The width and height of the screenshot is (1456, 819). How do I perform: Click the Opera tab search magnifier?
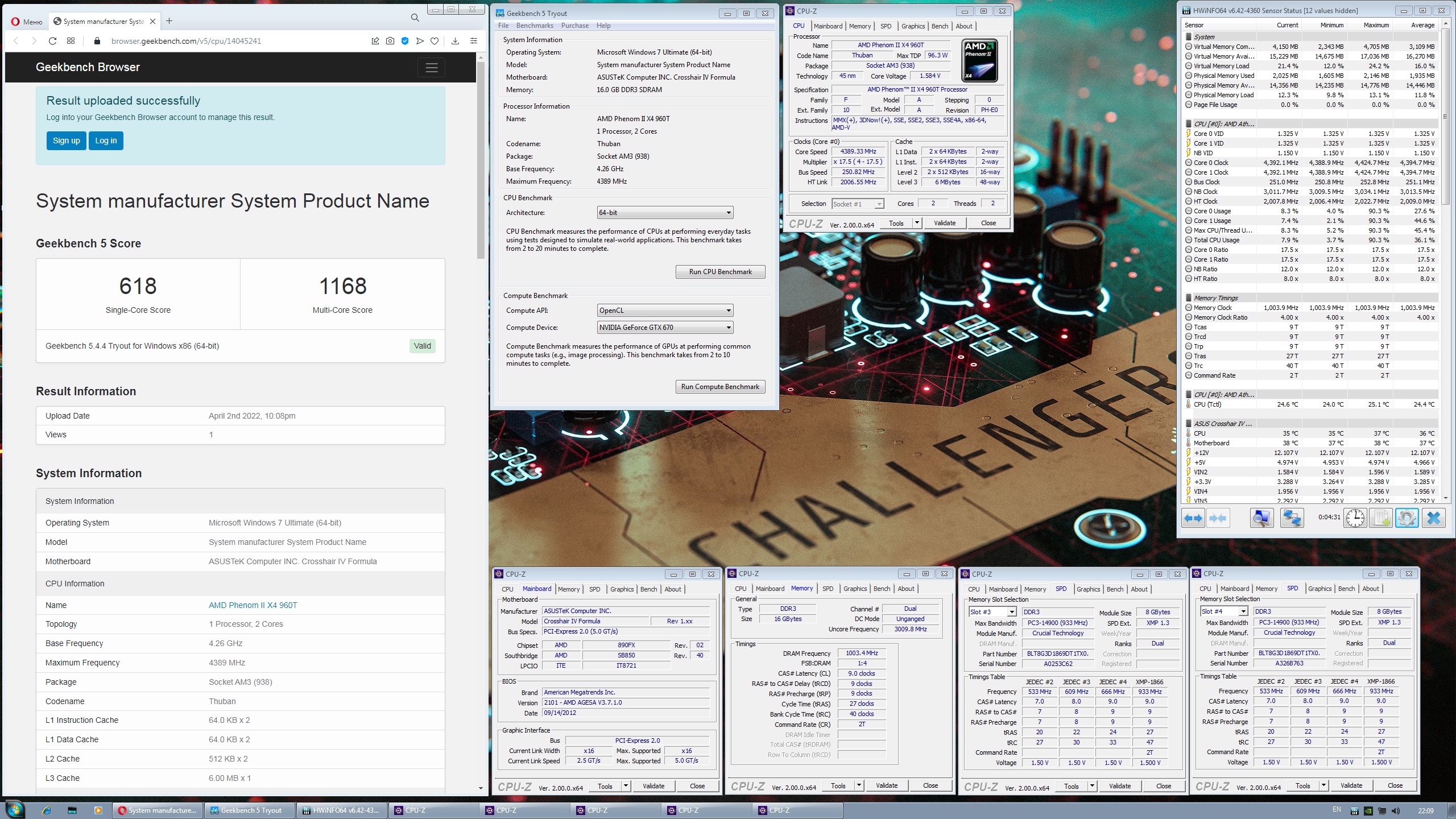[415, 18]
